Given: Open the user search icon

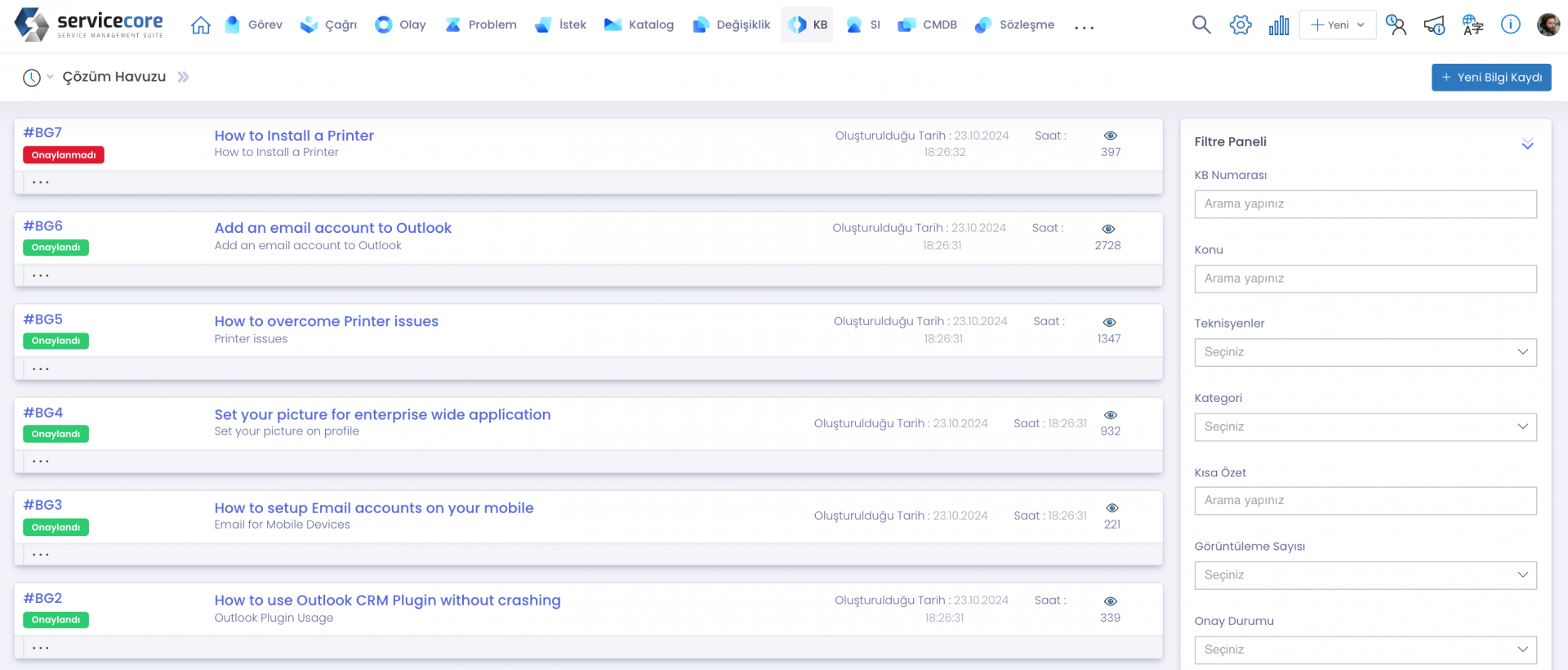Looking at the screenshot, I should [1396, 25].
